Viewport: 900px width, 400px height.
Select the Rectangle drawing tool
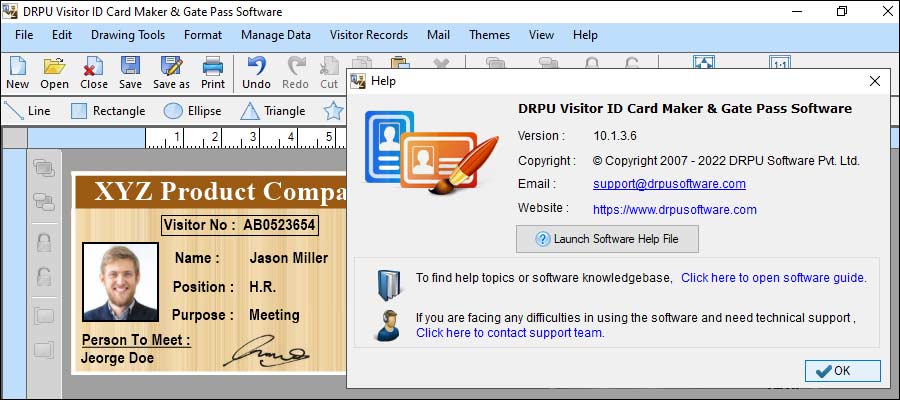pyautogui.click(x=108, y=111)
